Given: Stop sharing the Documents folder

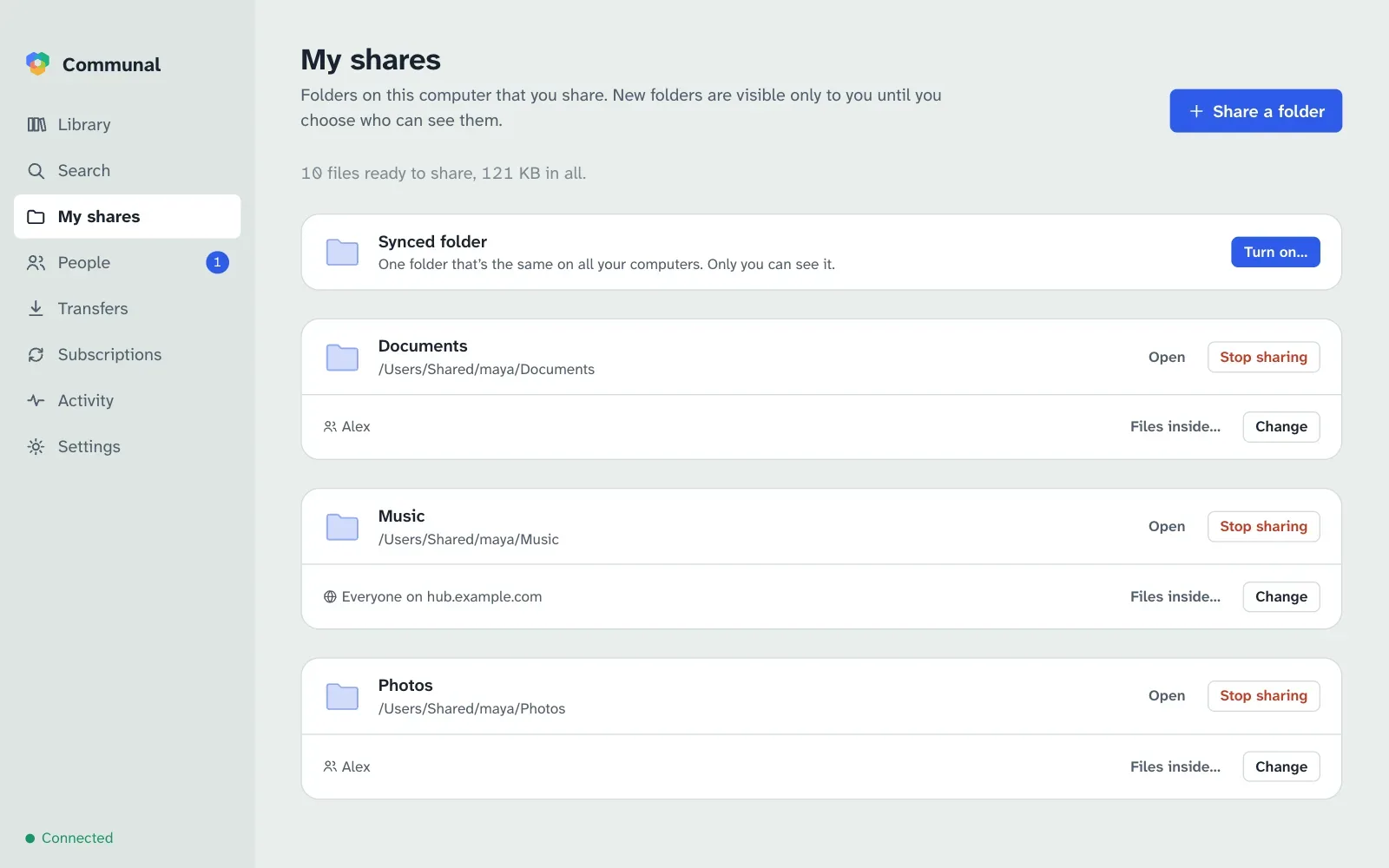Looking at the screenshot, I should (1263, 357).
